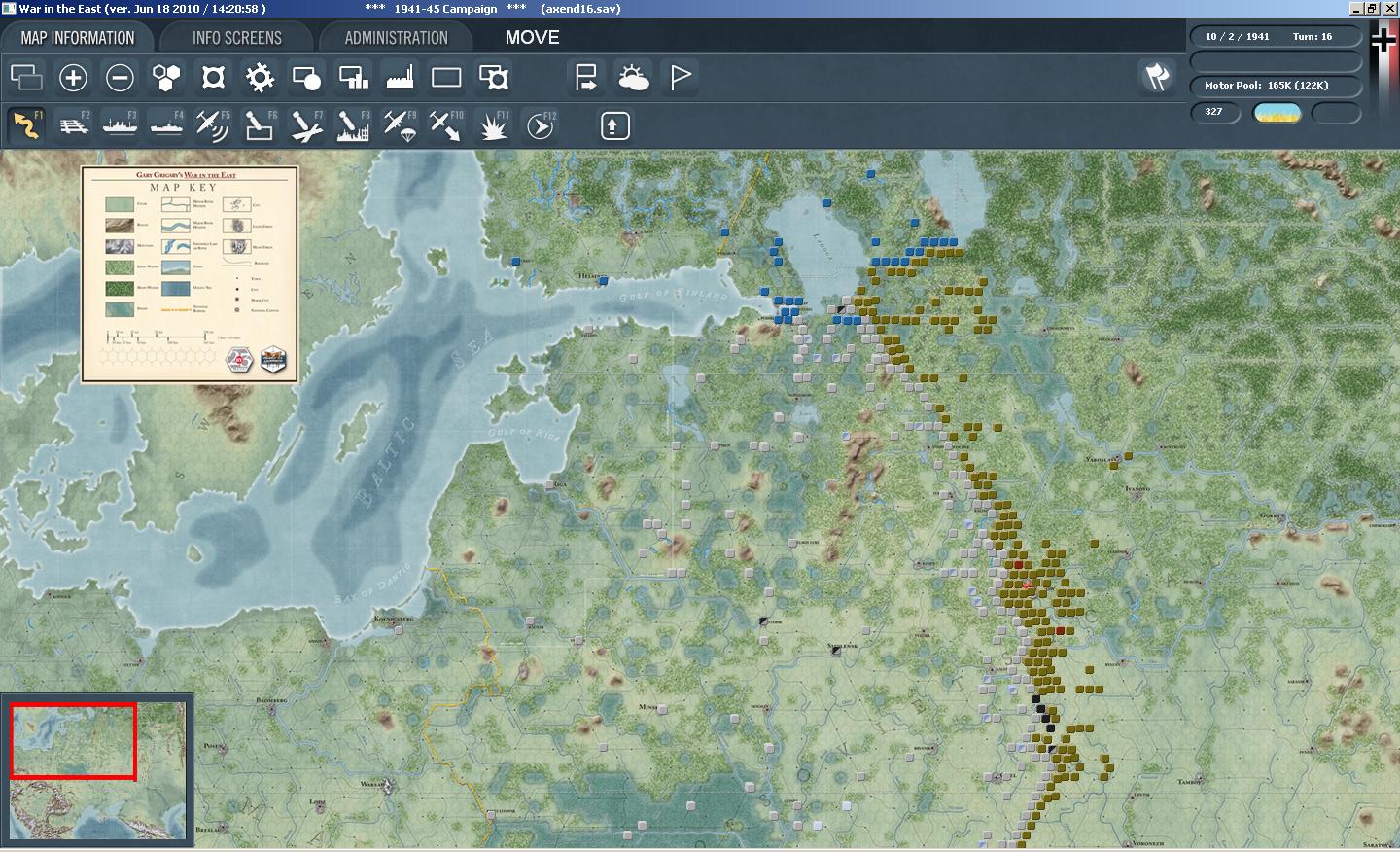Zoom in the map with plus icon
The image size is (1400, 852).
pyautogui.click(x=73, y=78)
